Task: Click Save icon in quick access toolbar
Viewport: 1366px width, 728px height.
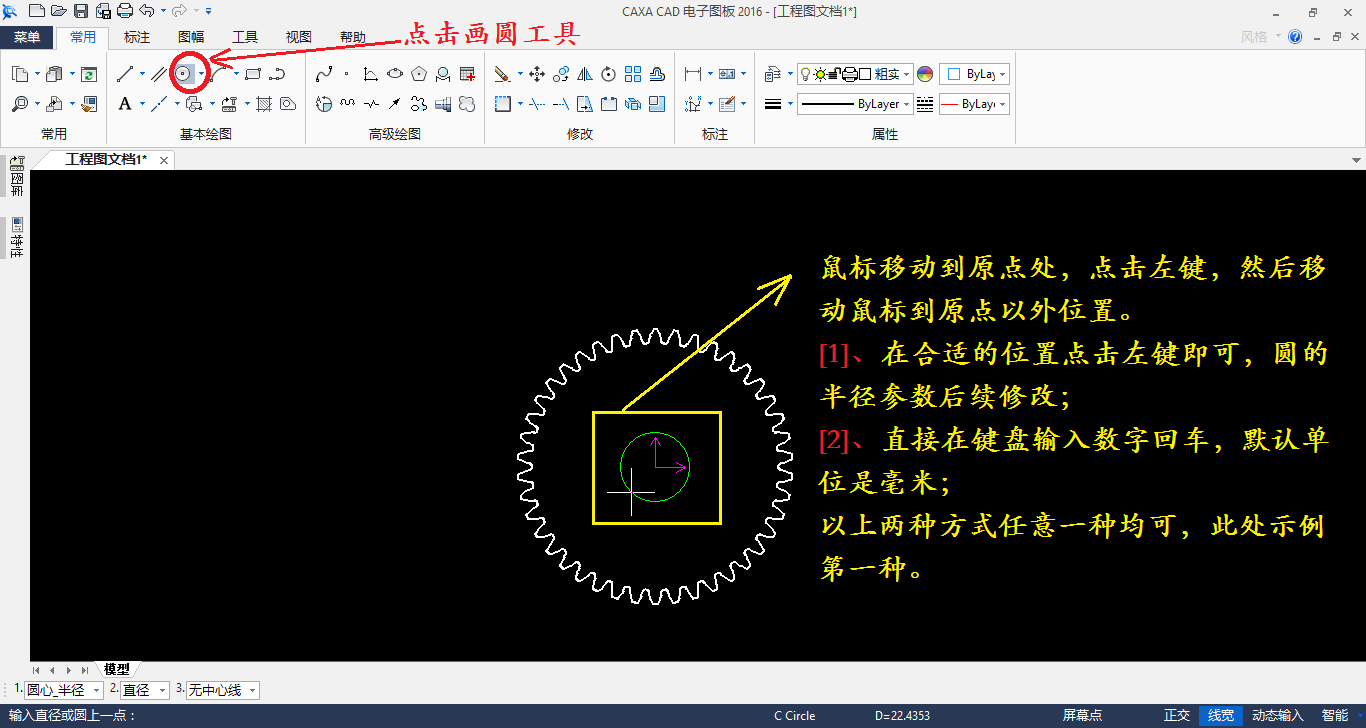Action: pos(80,11)
